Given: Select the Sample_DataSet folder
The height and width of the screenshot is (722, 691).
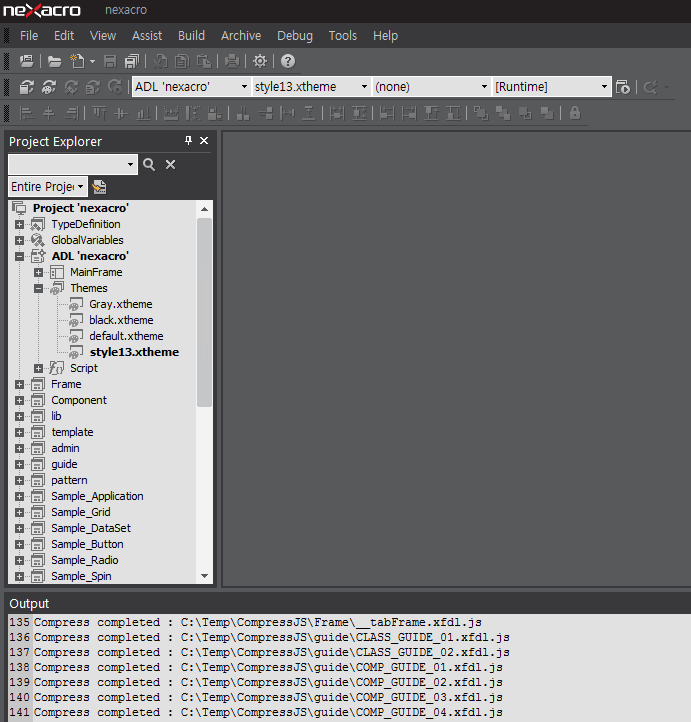Looking at the screenshot, I should pos(91,528).
